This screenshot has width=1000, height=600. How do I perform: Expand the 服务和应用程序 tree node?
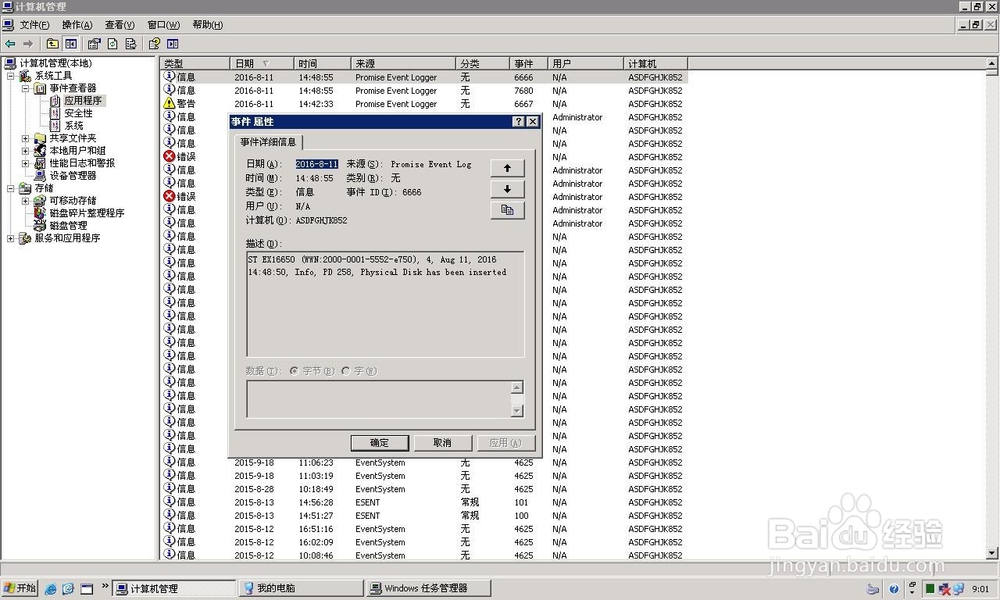pyautogui.click(x=10, y=238)
